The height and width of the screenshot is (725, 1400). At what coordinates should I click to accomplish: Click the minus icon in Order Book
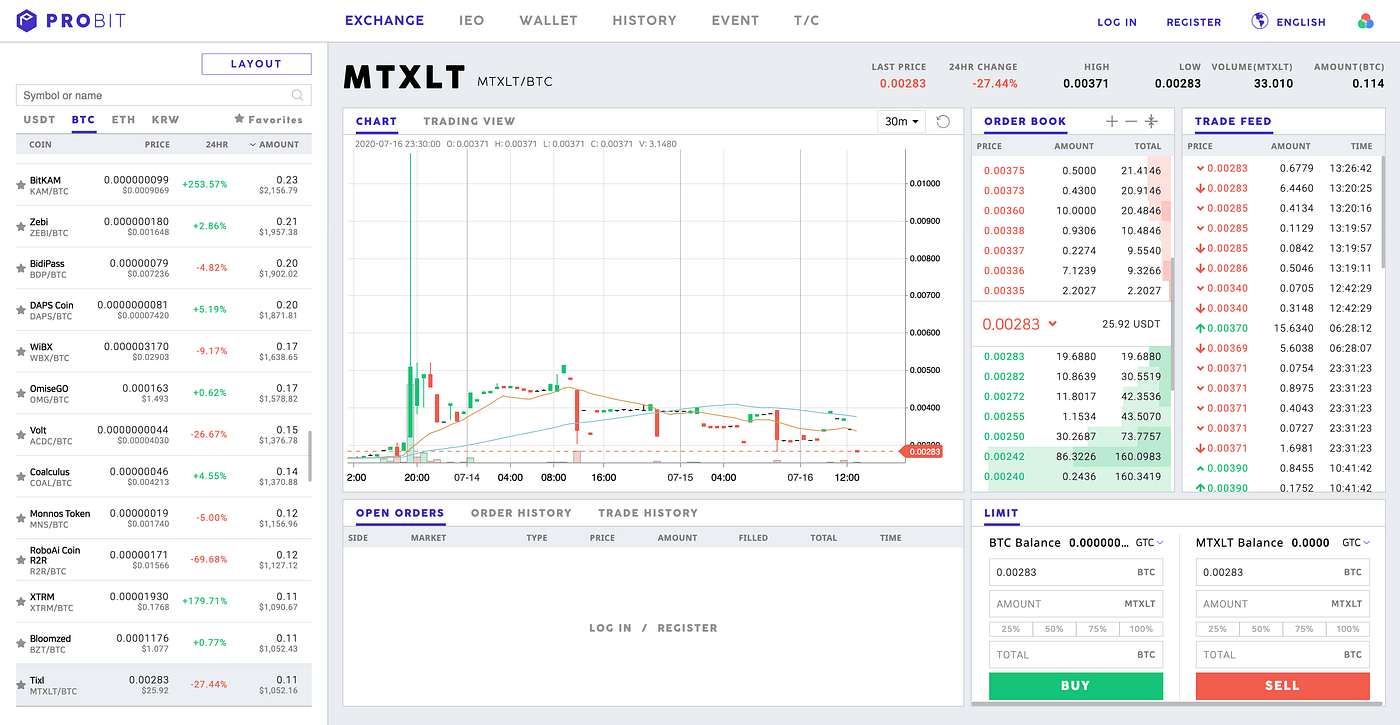point(1131,121)
